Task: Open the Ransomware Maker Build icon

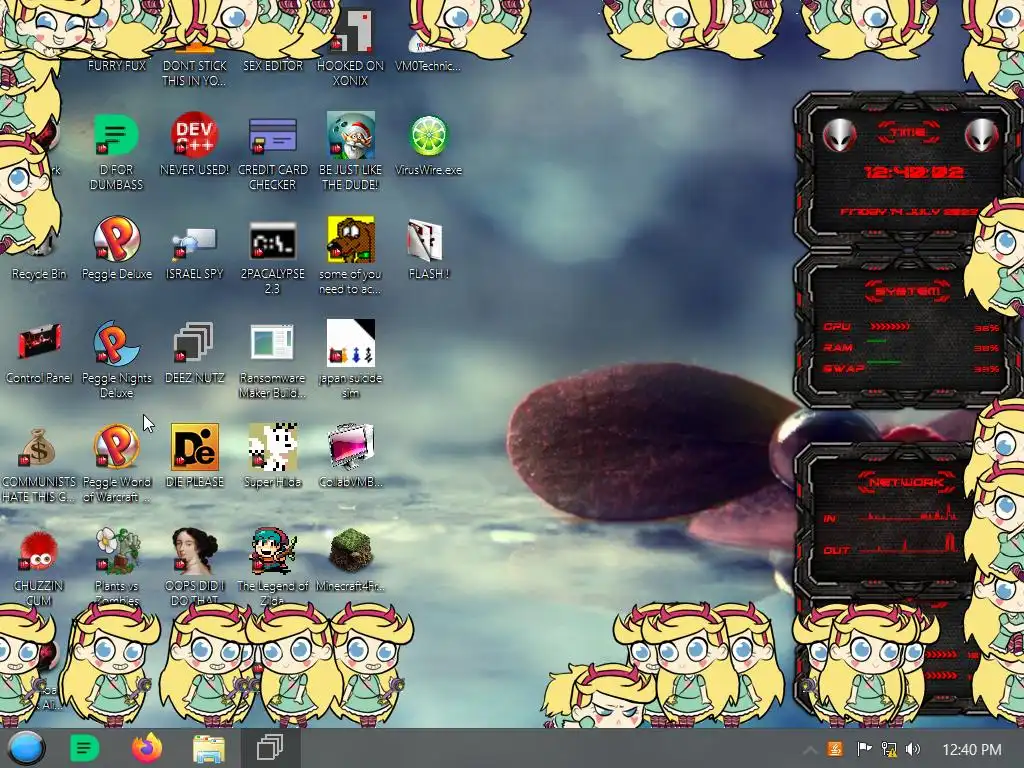Action: pyautogui.click(x=272, y=342)
